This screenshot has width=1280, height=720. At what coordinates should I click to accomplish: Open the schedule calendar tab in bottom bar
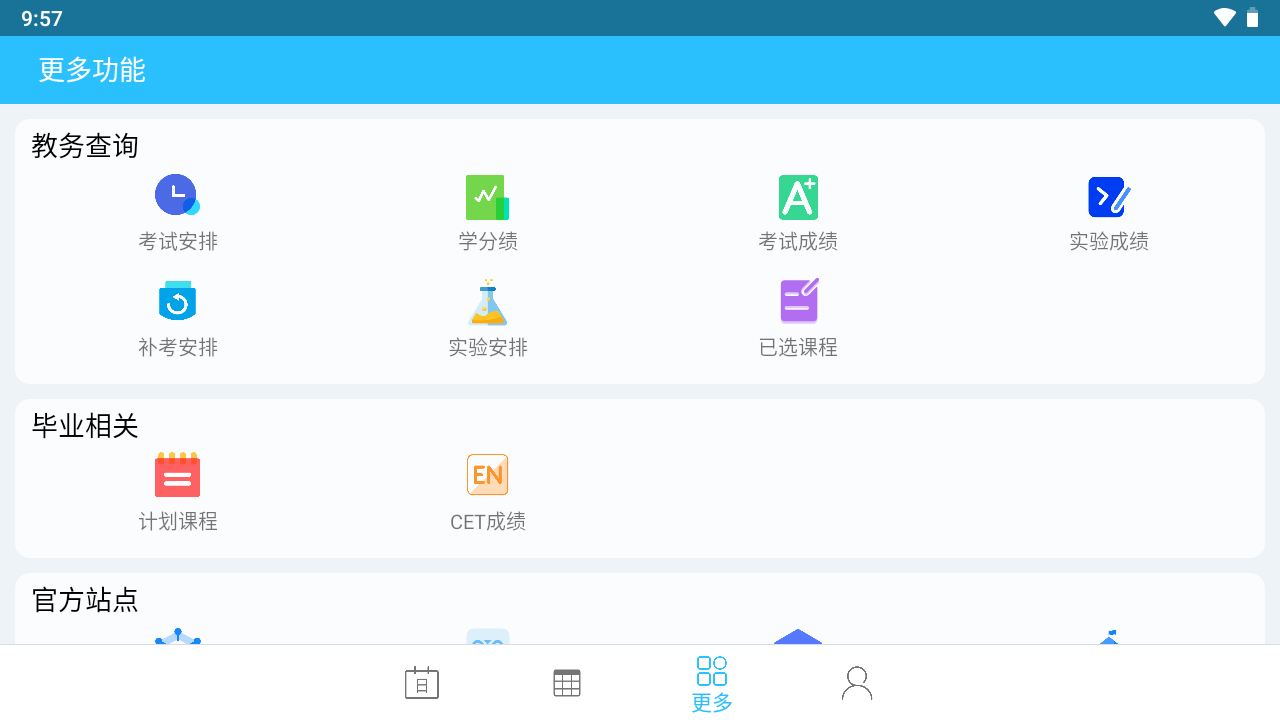[421, 682]
